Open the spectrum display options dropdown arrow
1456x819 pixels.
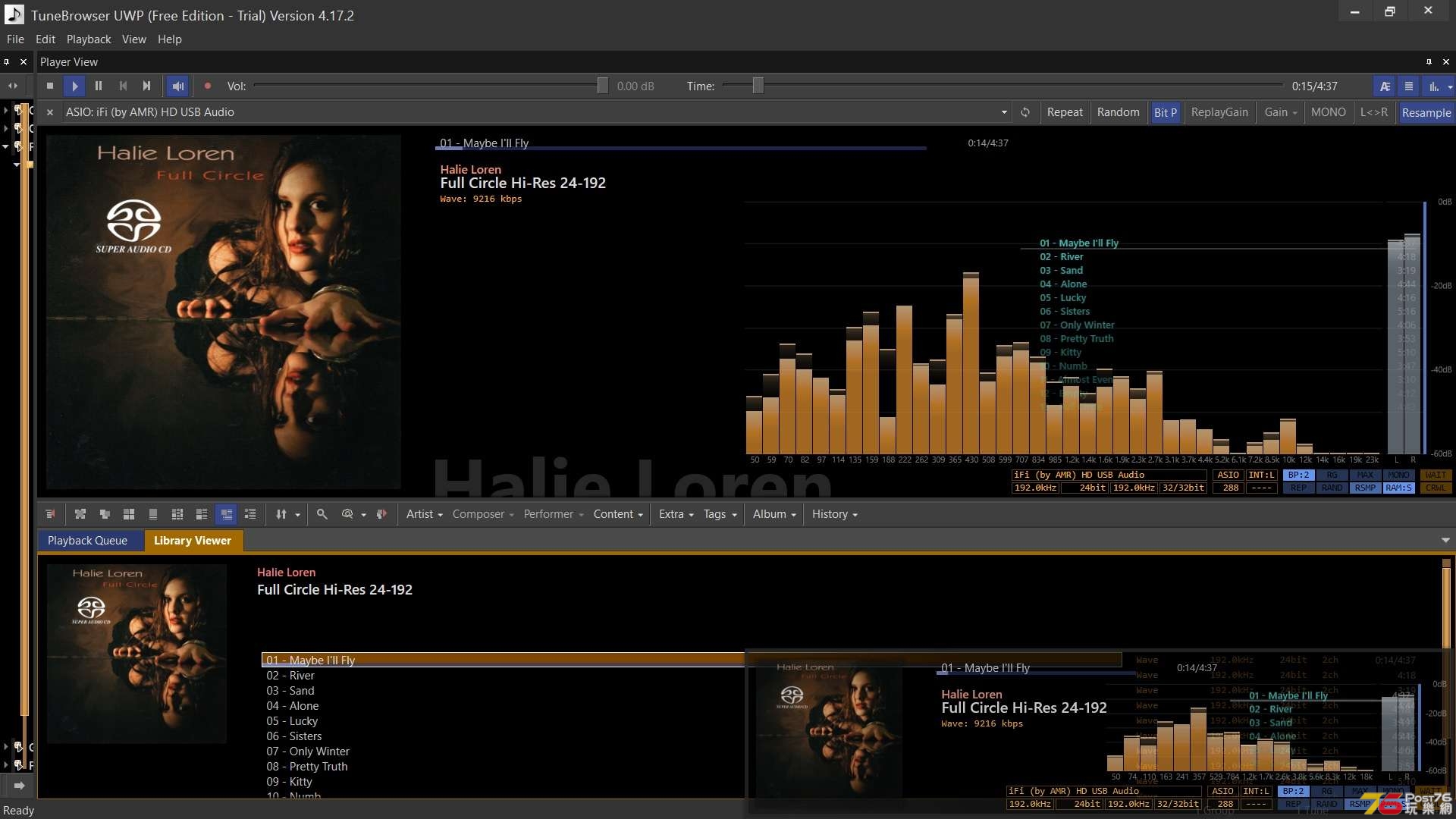[1450, 86]
